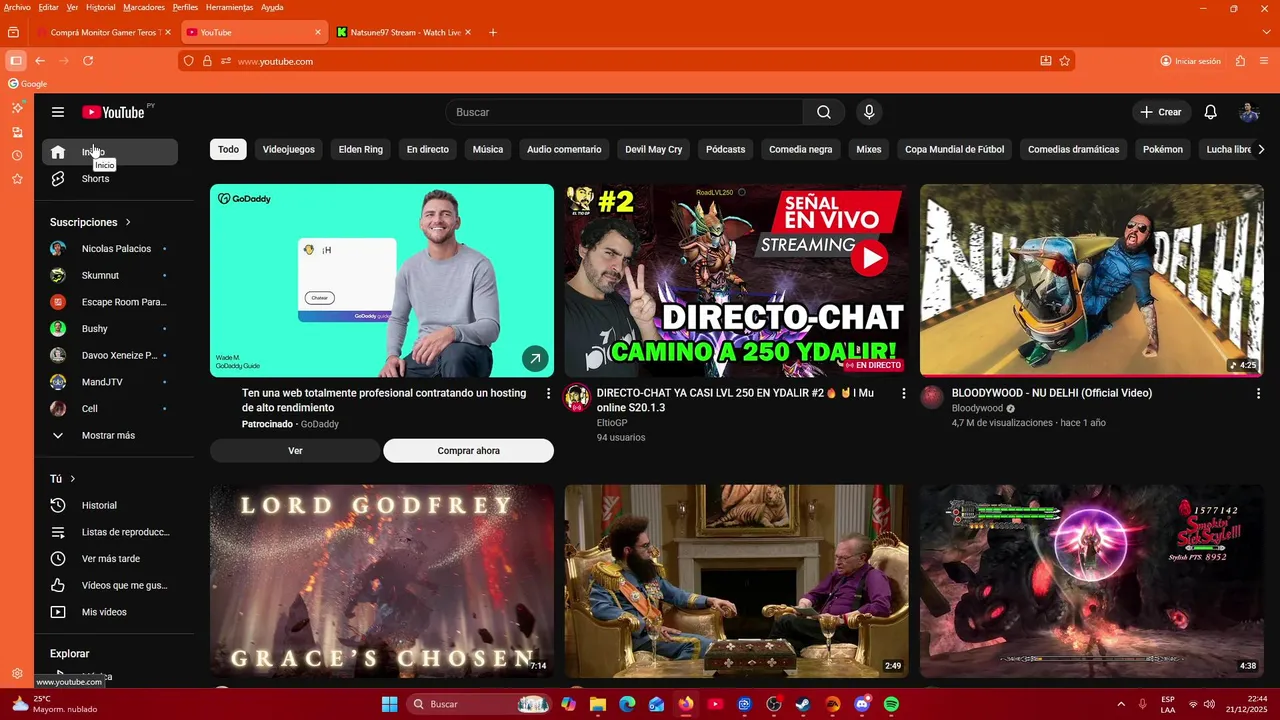Go to Shorts in the sidebar
The height and width of the screenshot is (720, 1280).
pyautogui.click(x=110, y=179)
